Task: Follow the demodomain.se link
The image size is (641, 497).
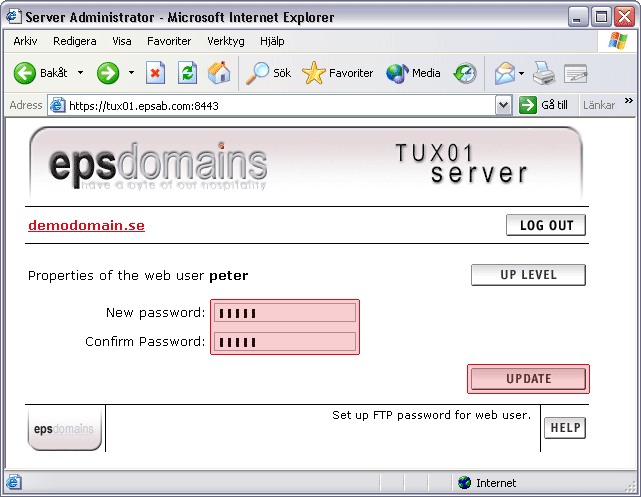Action: 86,225
